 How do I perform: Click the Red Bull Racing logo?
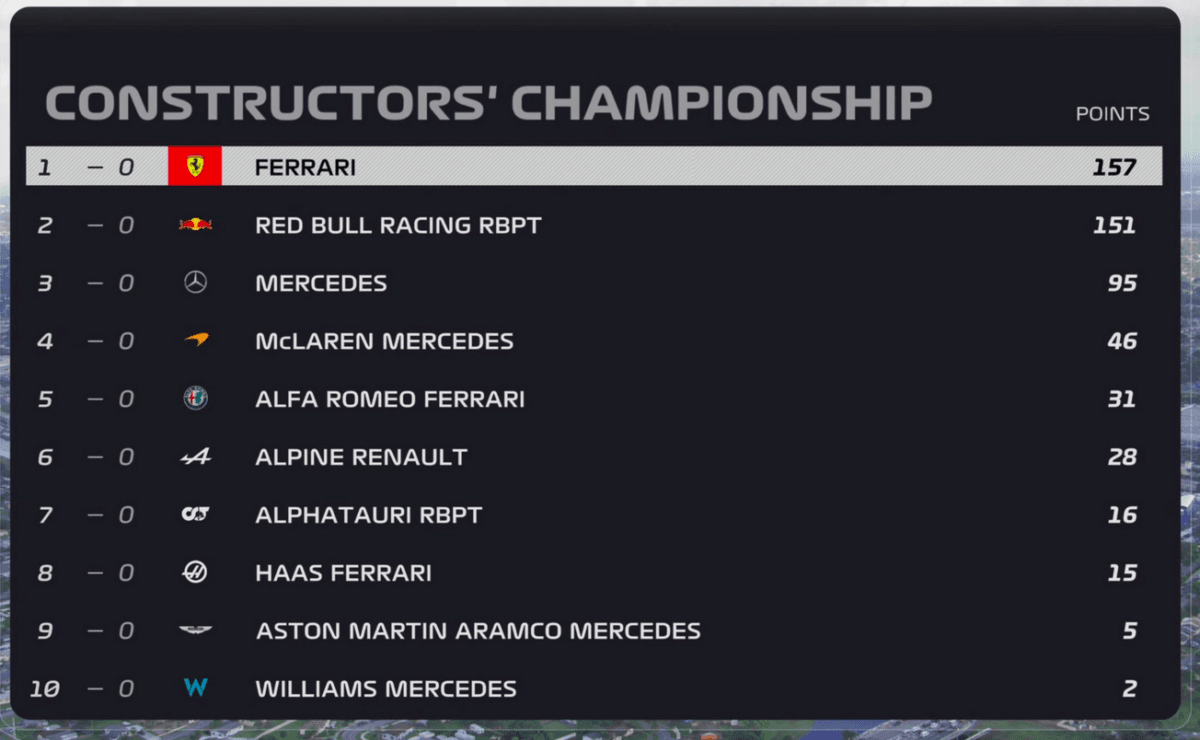(x=195, y=225)
